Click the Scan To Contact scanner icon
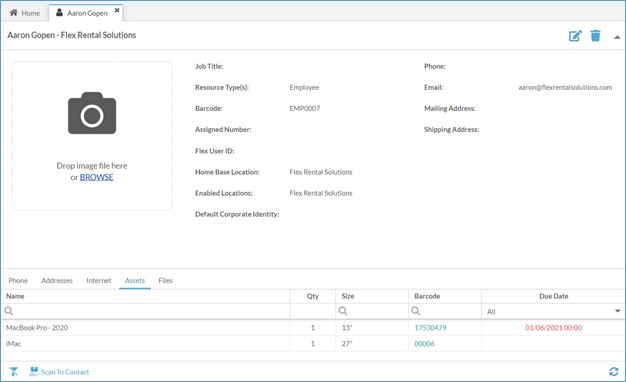This screenshot has height=382, width=626. pos(34,372)
